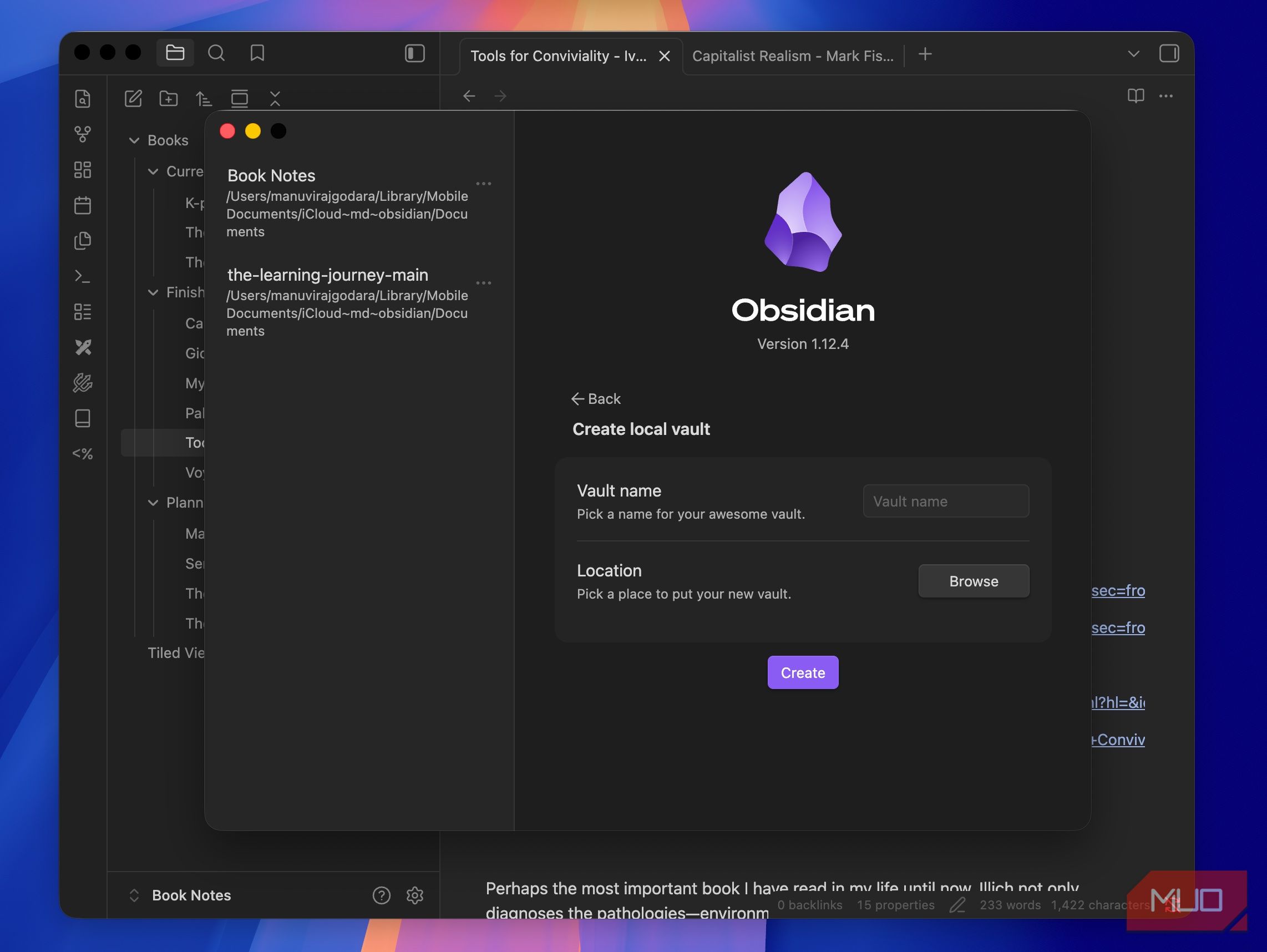Screen dimensions: 1267x952
Task: Open the command palette ribbon icon
Action: (83, 276)
